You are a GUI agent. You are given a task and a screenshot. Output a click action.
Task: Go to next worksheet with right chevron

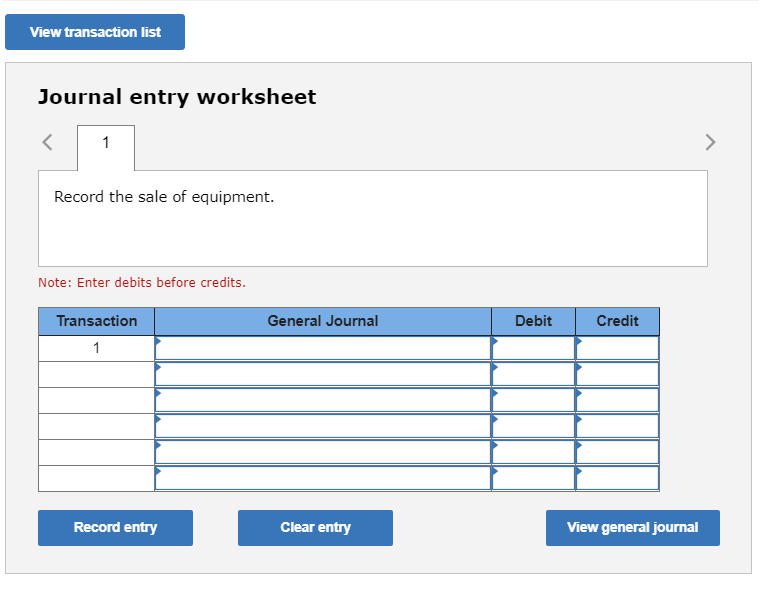click(710, 142)
